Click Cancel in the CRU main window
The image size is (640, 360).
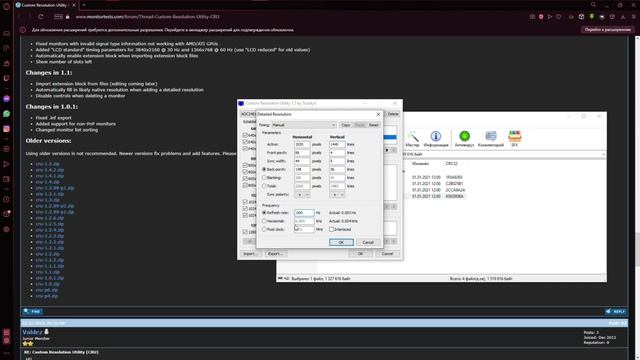click(x=387, y=254)
